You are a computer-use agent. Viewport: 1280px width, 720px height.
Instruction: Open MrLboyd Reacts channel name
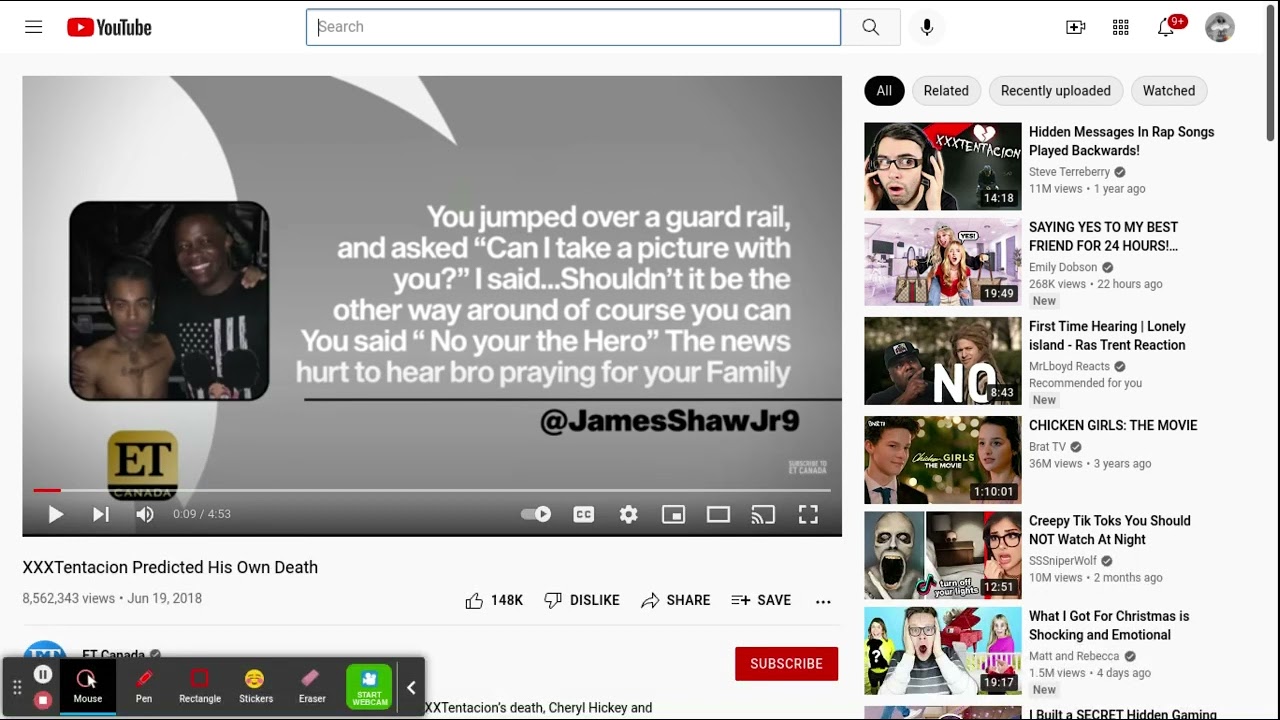click(1069, 367)
